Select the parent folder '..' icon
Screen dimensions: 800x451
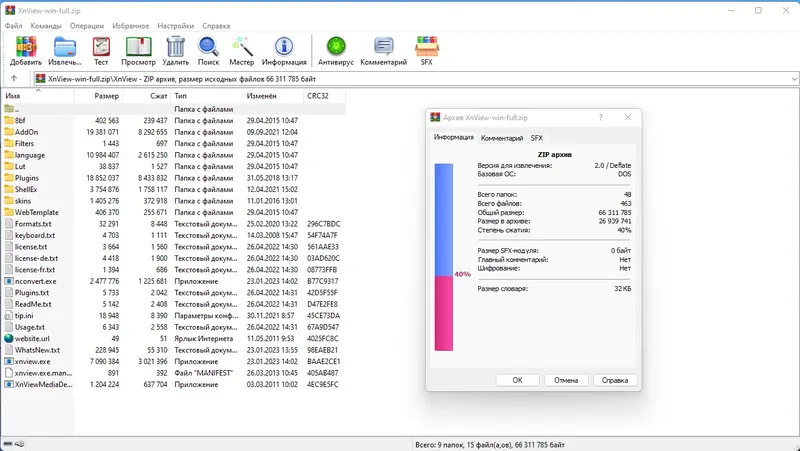tap(9, 109)
